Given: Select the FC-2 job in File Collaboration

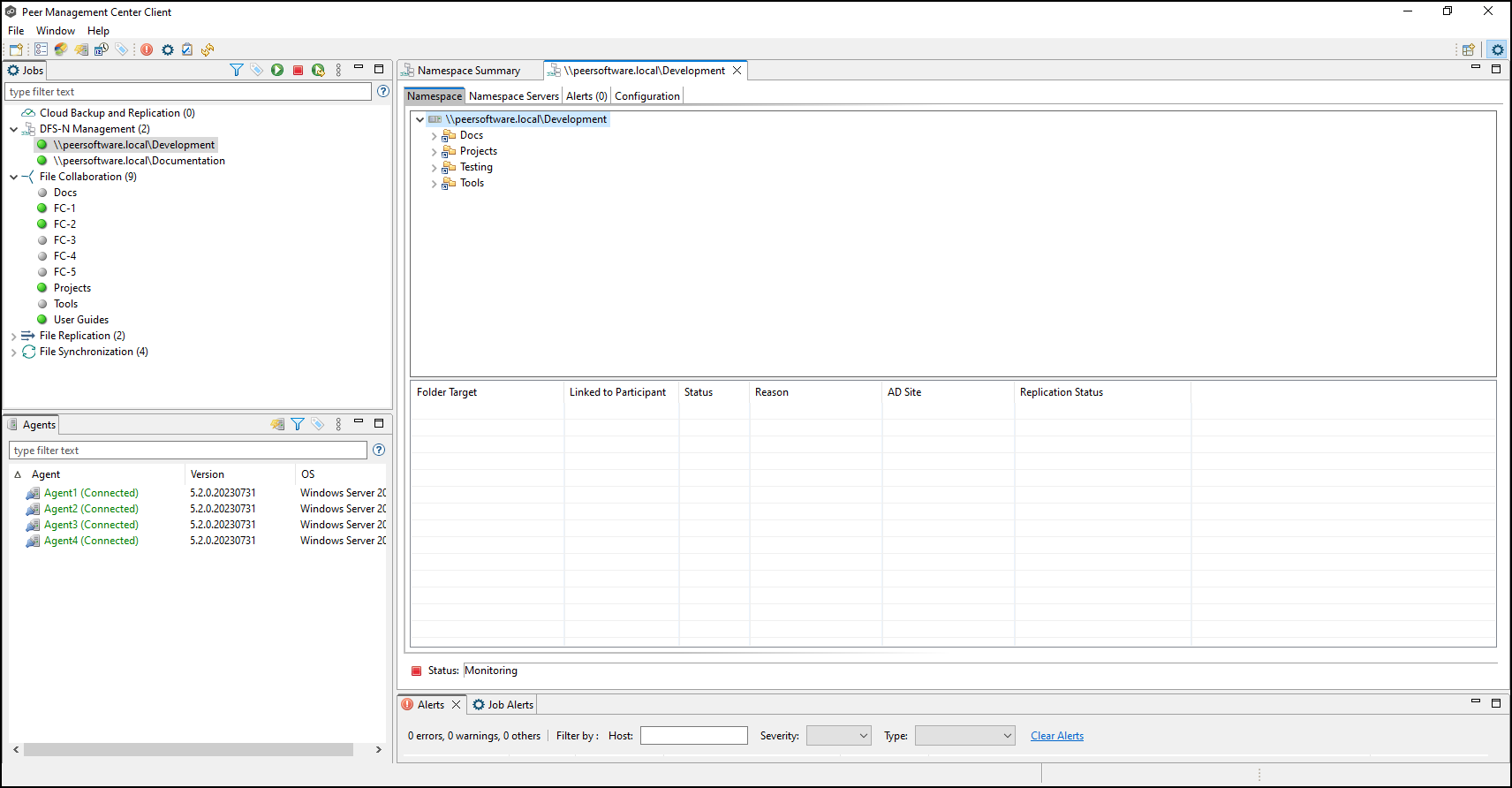Looking at the screenshot, I should (x=64, y=224).
